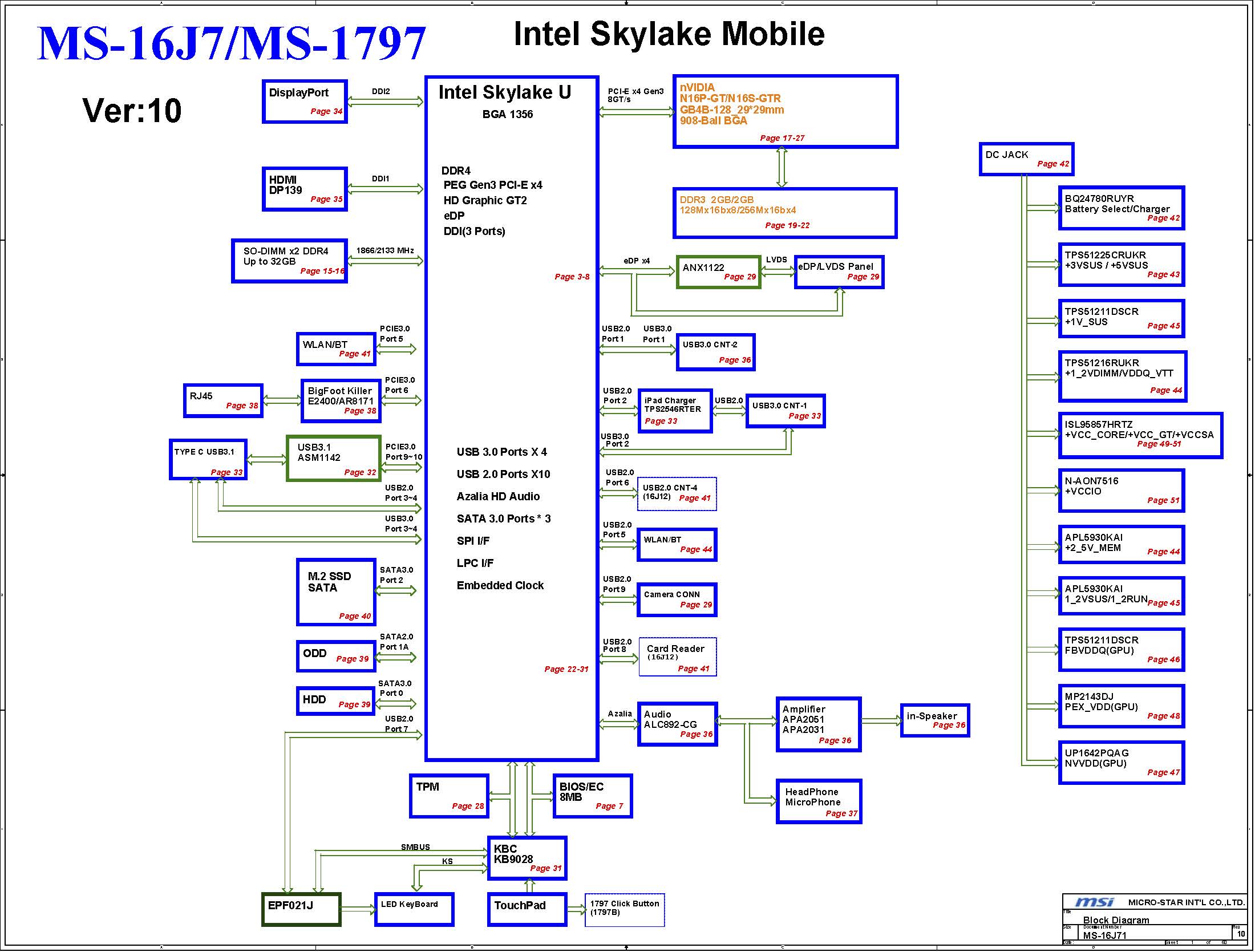1255x952 pixels.
Task: Click the "RJ45" block
Action: pos(224,401)
